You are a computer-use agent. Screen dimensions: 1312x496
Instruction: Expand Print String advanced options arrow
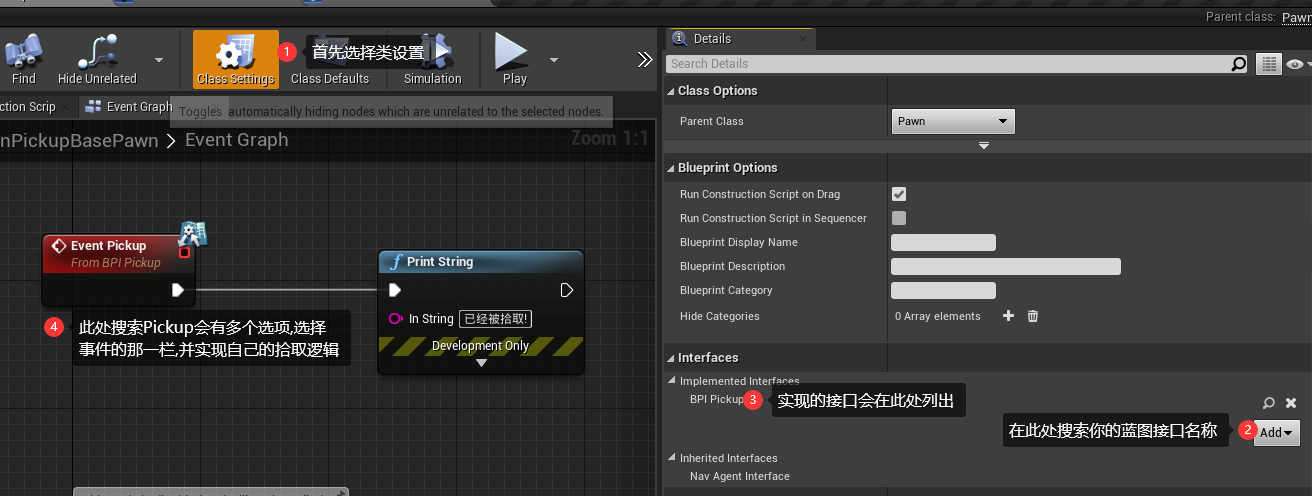481,363
